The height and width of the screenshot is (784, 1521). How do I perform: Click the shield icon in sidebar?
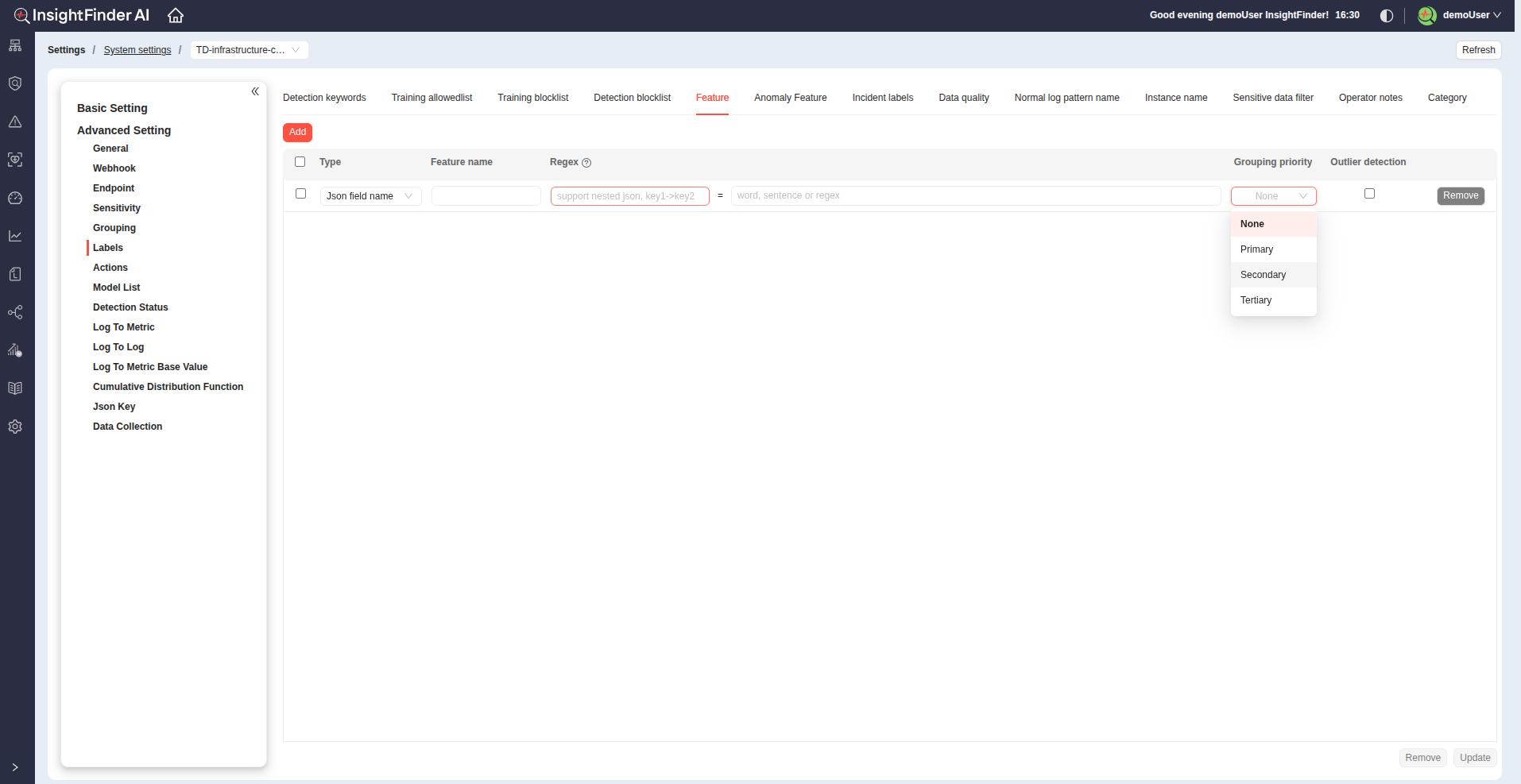[x=15, y=83]
